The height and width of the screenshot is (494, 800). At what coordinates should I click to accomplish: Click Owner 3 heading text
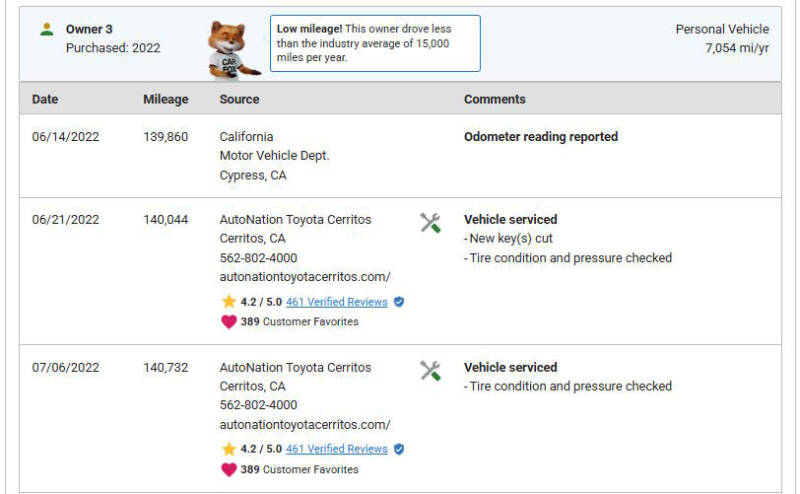(x=89, y=29)
